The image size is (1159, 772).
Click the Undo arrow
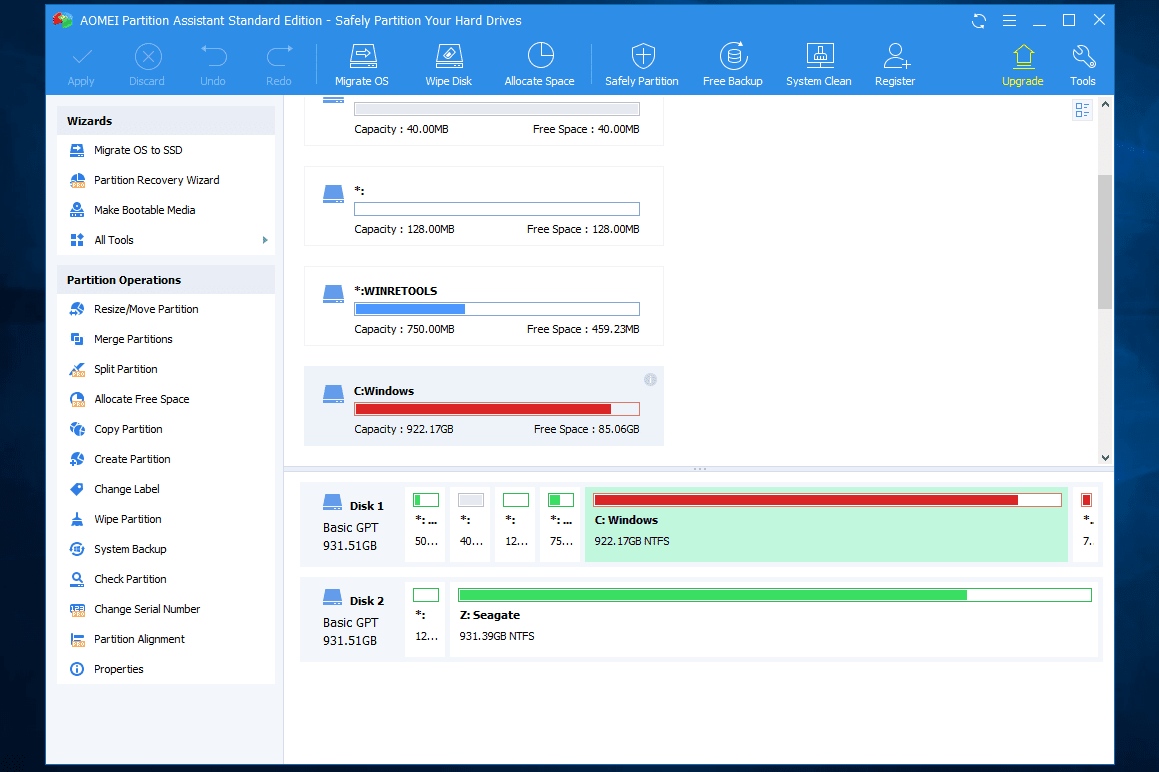point(213,65)
